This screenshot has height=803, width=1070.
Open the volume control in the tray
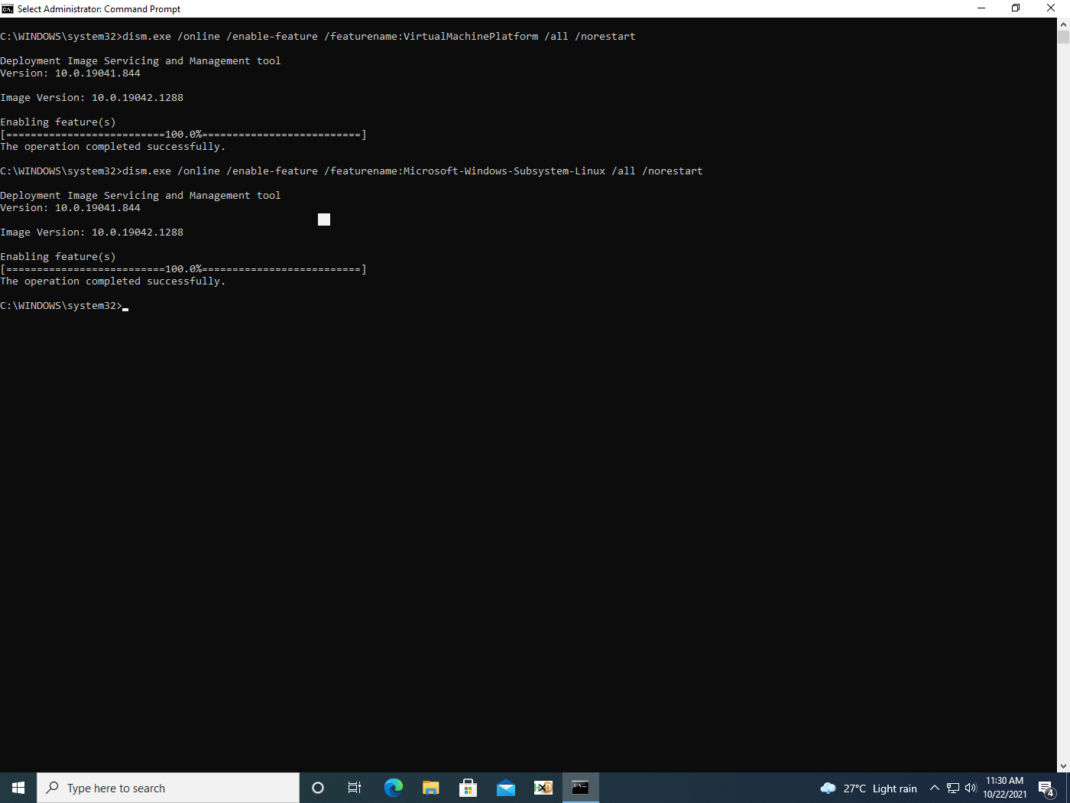point(968,787)
